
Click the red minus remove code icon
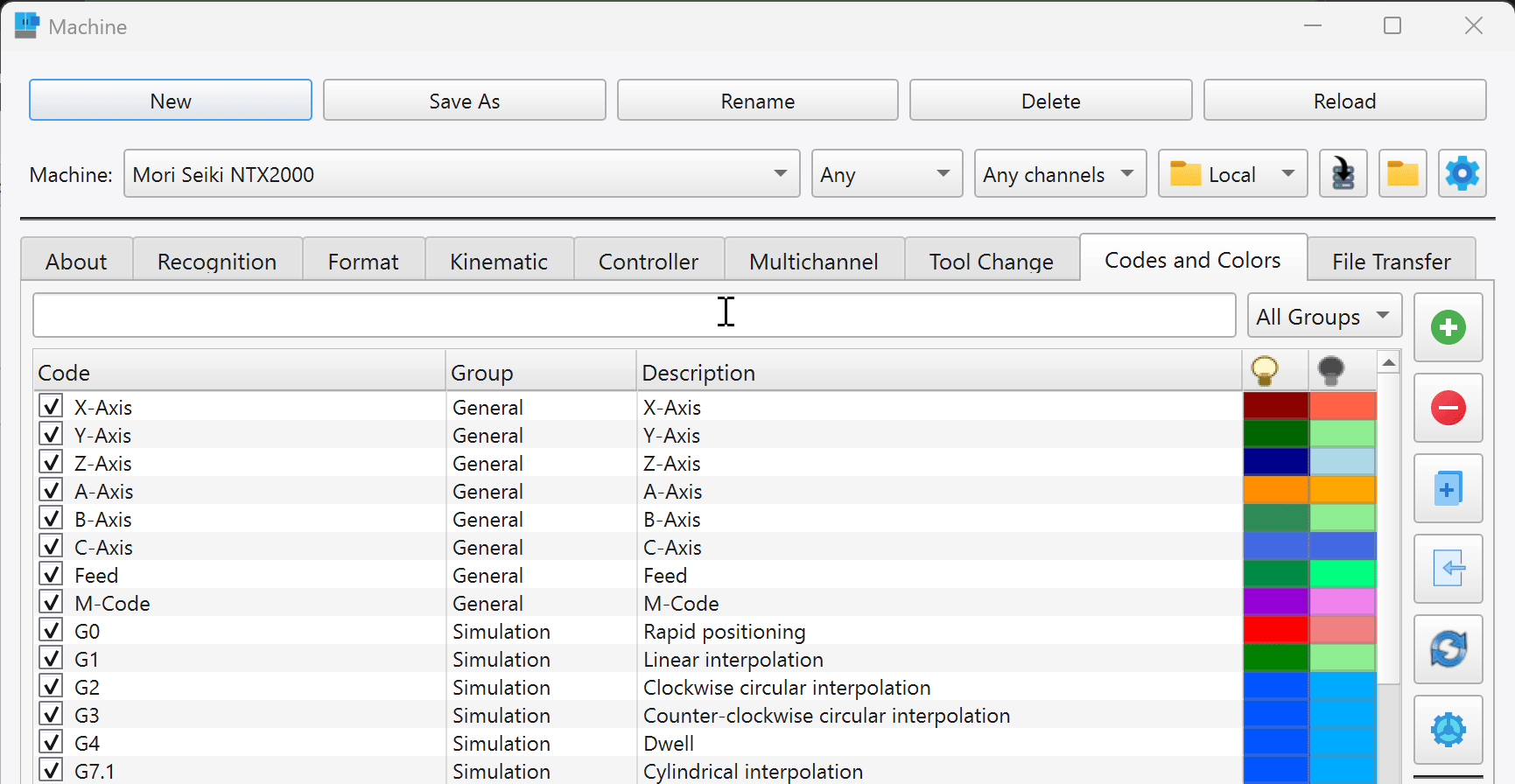[1448, 408]
